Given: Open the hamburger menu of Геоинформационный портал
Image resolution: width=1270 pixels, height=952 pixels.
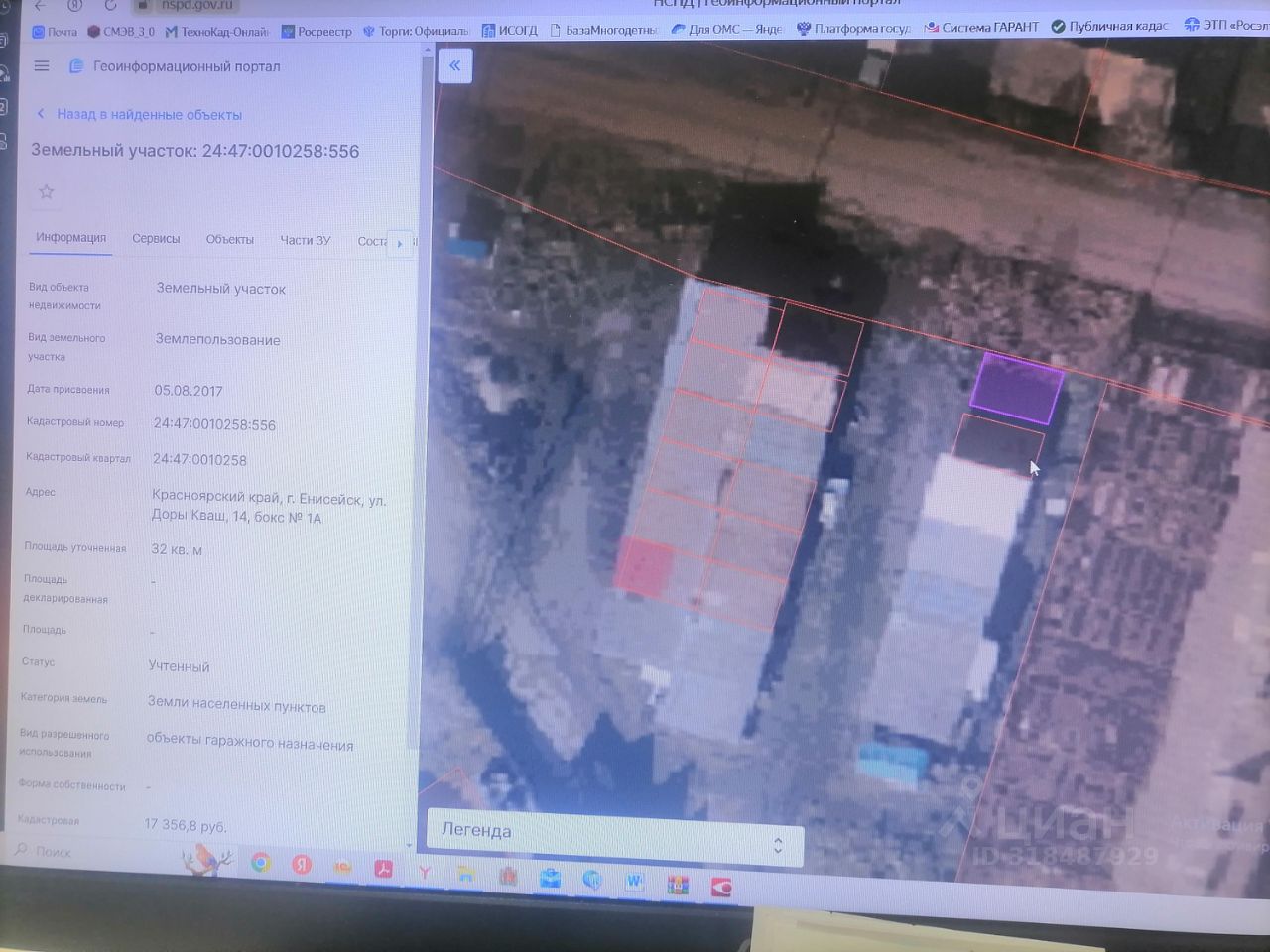Looking at the screenshot, I should pyautogui.click(x=42, y=66).
